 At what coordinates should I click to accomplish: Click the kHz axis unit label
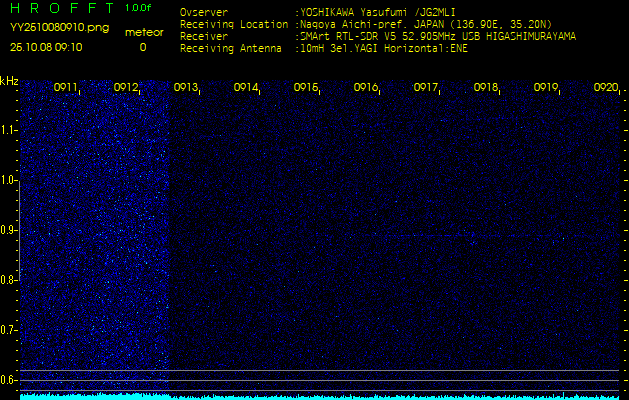pyautogui.click(x=9, y=81)
